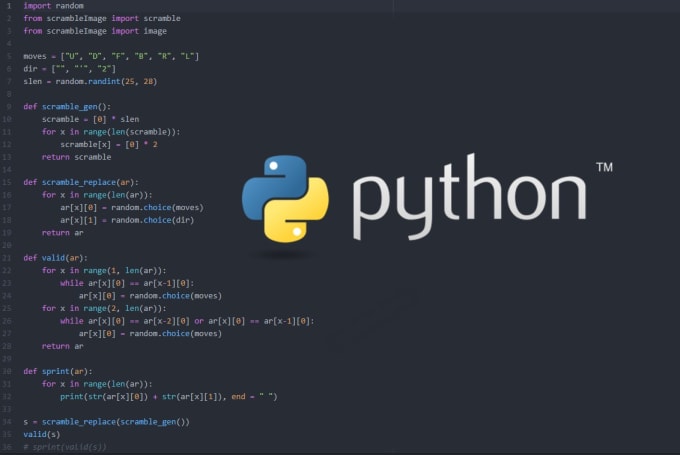The height and width of the screenshot is (455, 680).
Task: Click the "valid(s)" call line
Action: [42, 434]
